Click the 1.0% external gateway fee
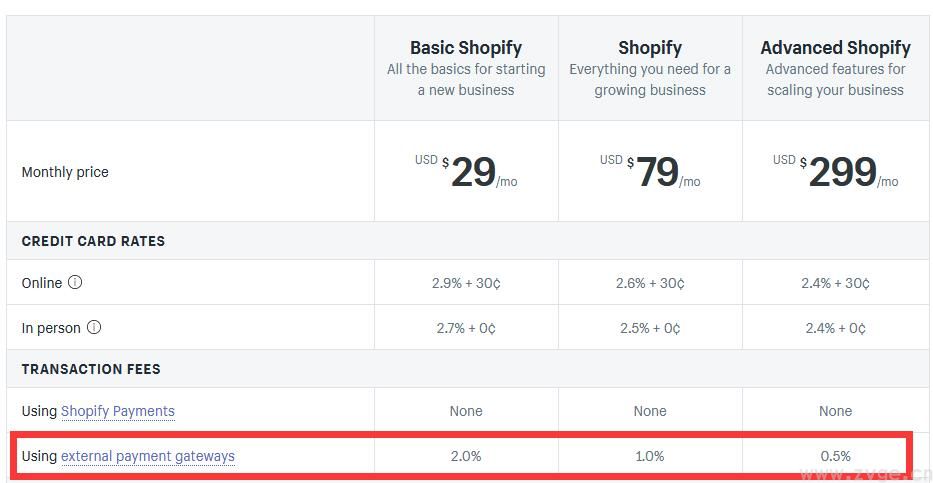This screenshot has height=483, width=933. (x=650, y=456)
